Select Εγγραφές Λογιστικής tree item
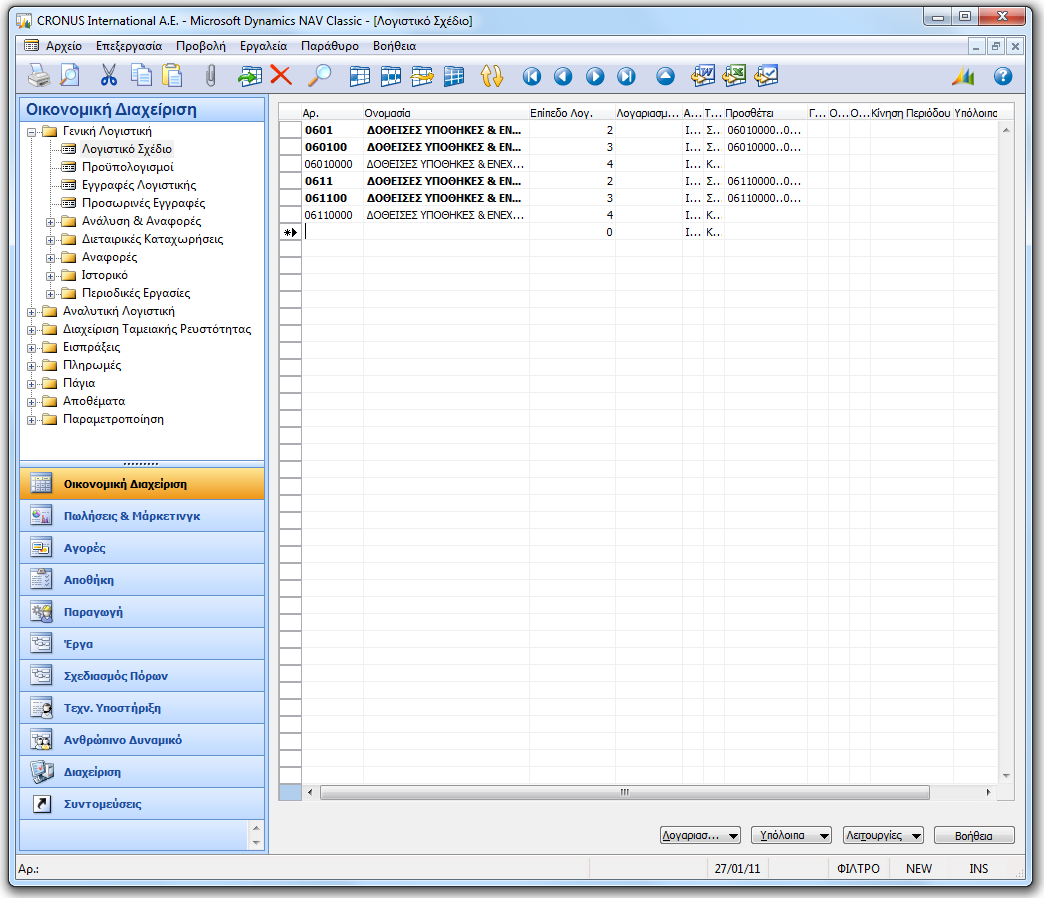1044x898 pixels. [x=138, y=185]
